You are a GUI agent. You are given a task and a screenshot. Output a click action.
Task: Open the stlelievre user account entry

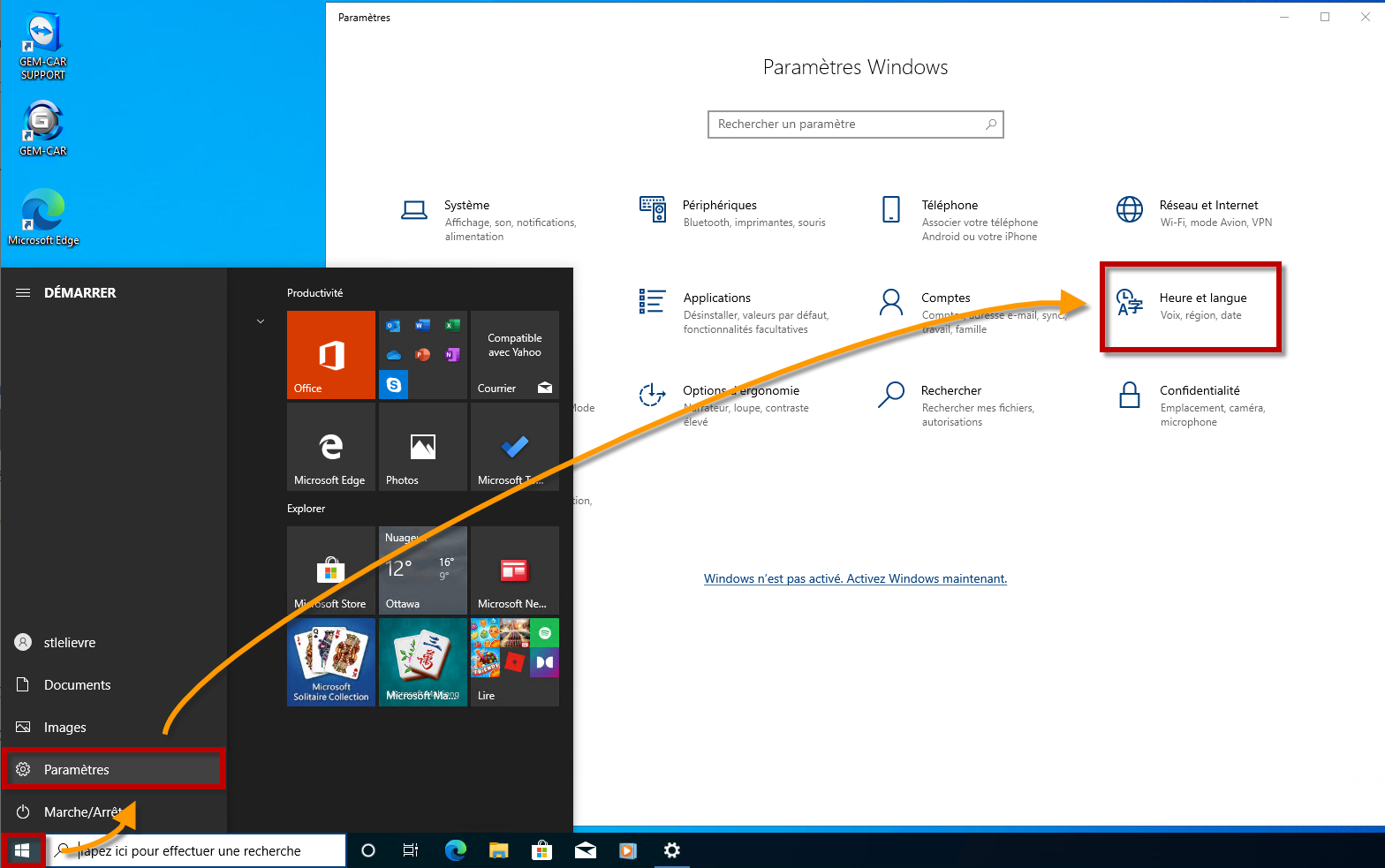[113, 643]
